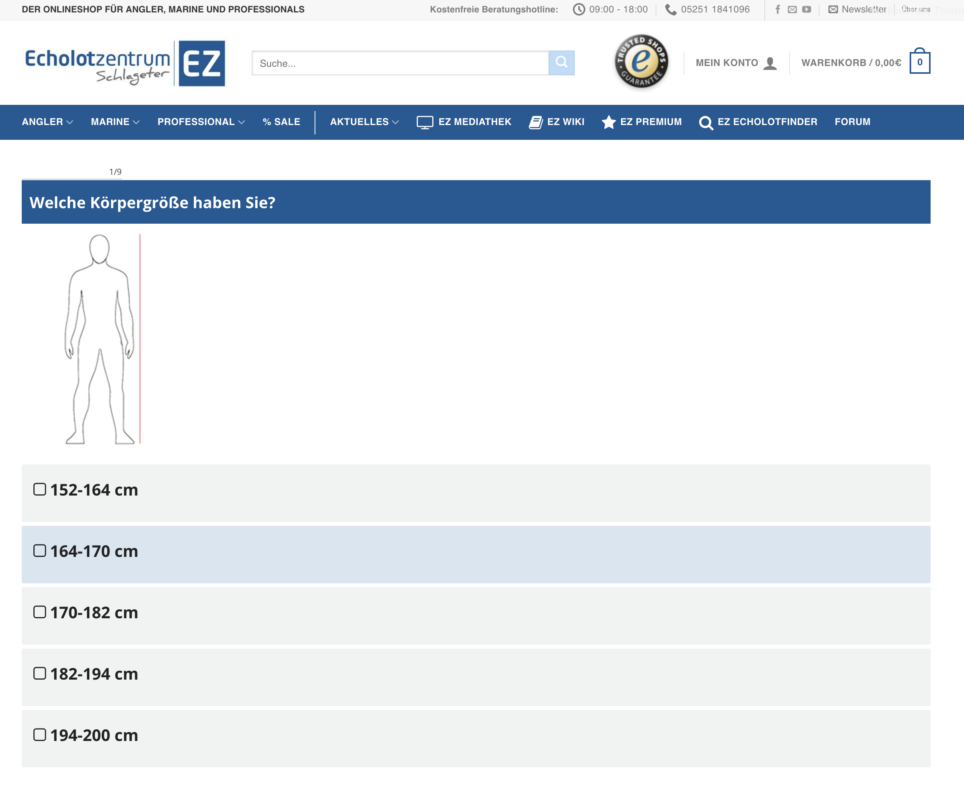This screenshot has height=800, width=964.
Task: Open the Newsletter link
Action: [864, 9]
